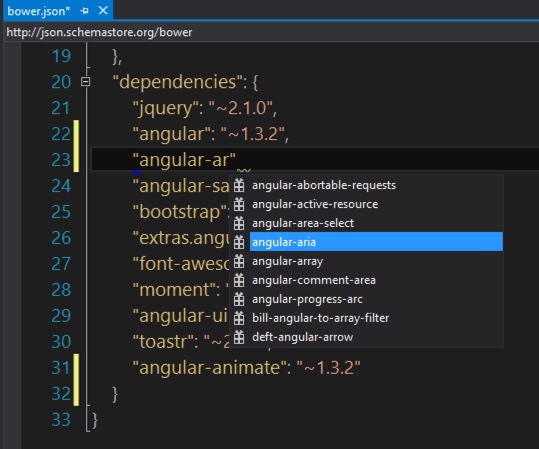Click "angular-animate" key on line 31
The height and width of the screenshot is (449, 539).
tap(210, 368)
